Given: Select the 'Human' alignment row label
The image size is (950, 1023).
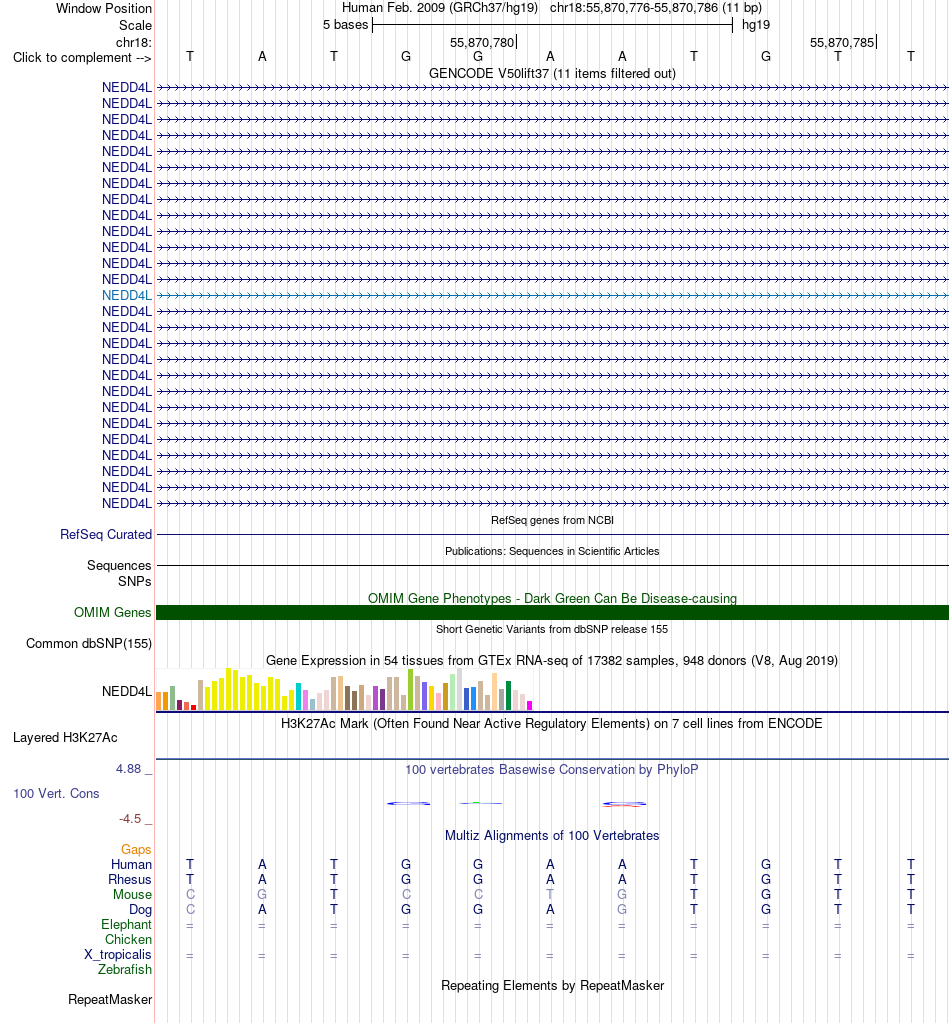Looking at the screenshot, I should (x=131, y=864).
